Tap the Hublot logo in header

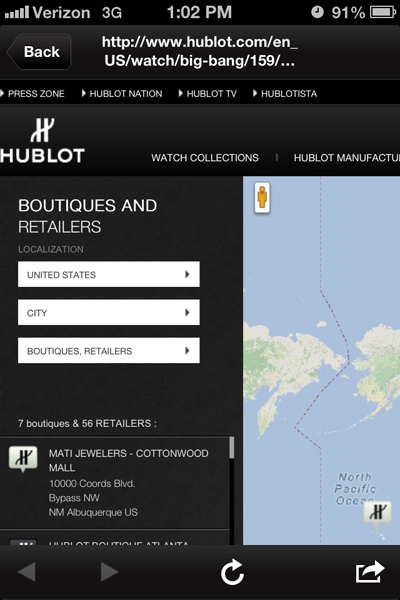coord(42,140)
